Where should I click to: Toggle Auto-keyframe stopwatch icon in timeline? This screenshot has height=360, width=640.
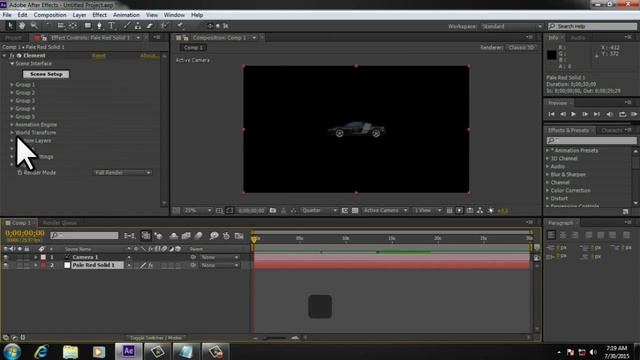[227, 236]
